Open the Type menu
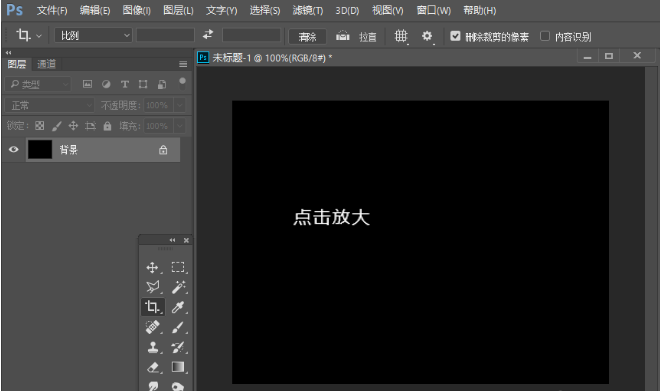Viewport: 660px width, 391px height. click(221, 11)
